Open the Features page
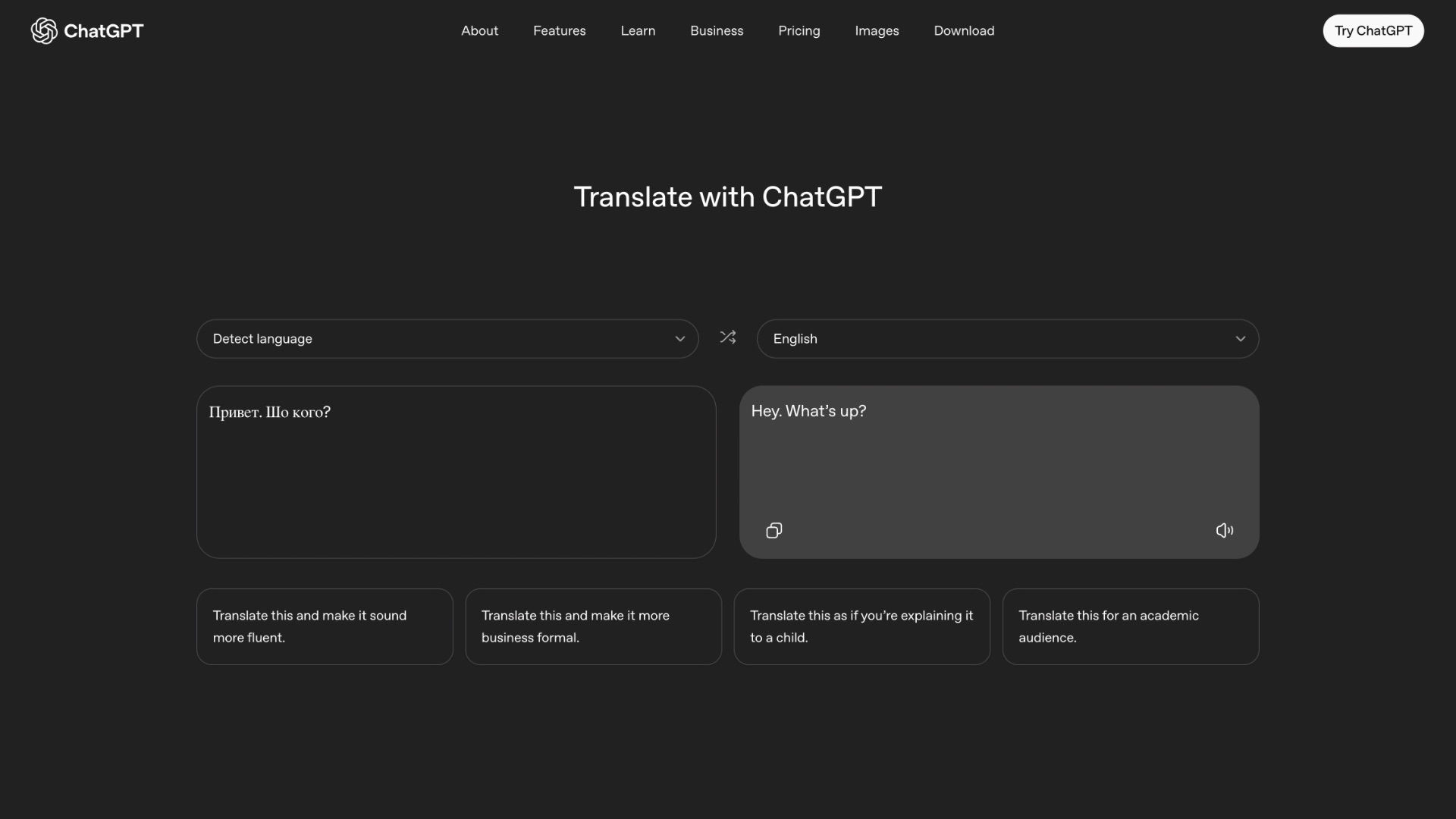1456x819 pixels. [x=559, y=30]
